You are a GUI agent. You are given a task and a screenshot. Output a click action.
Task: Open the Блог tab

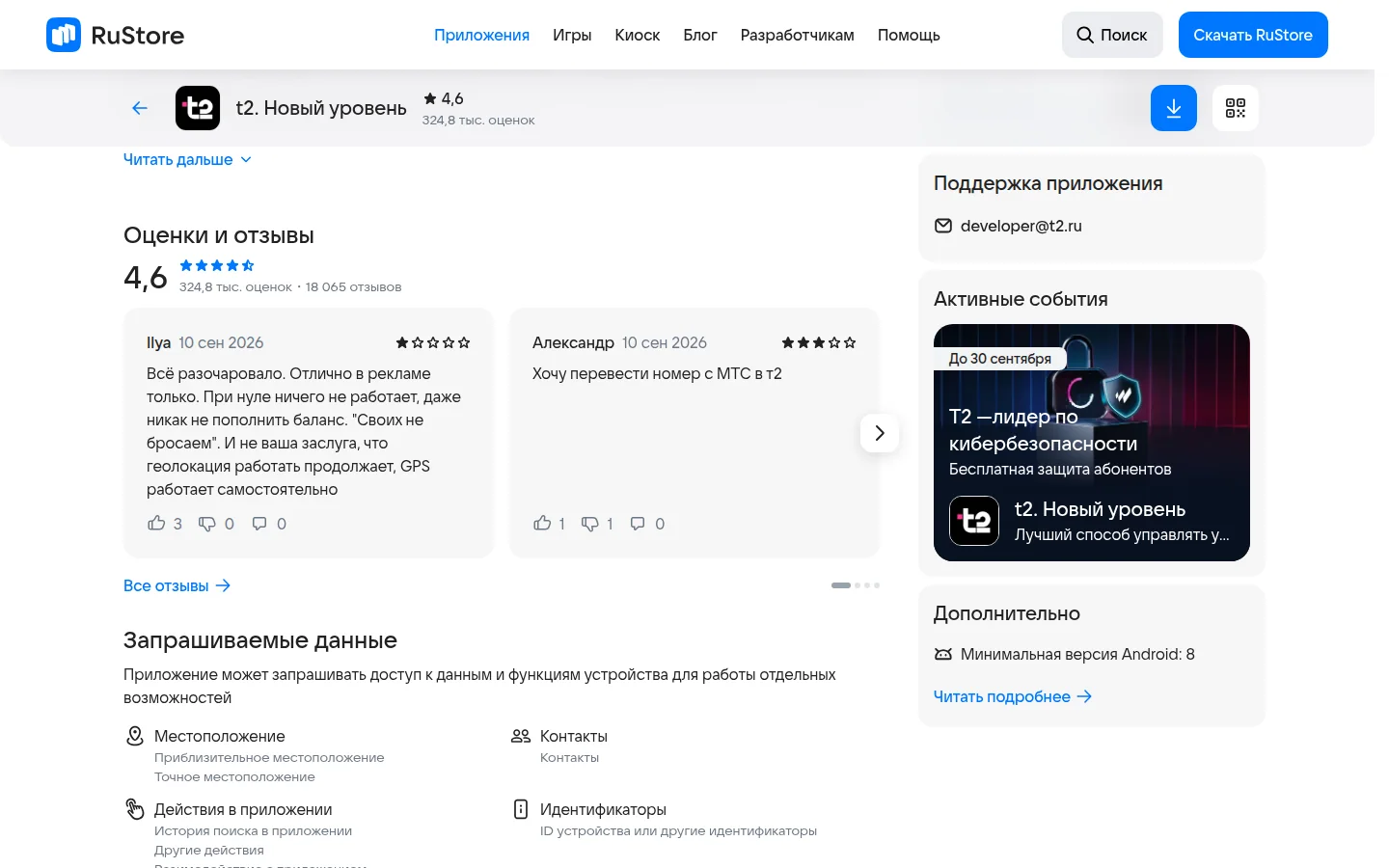700,35
